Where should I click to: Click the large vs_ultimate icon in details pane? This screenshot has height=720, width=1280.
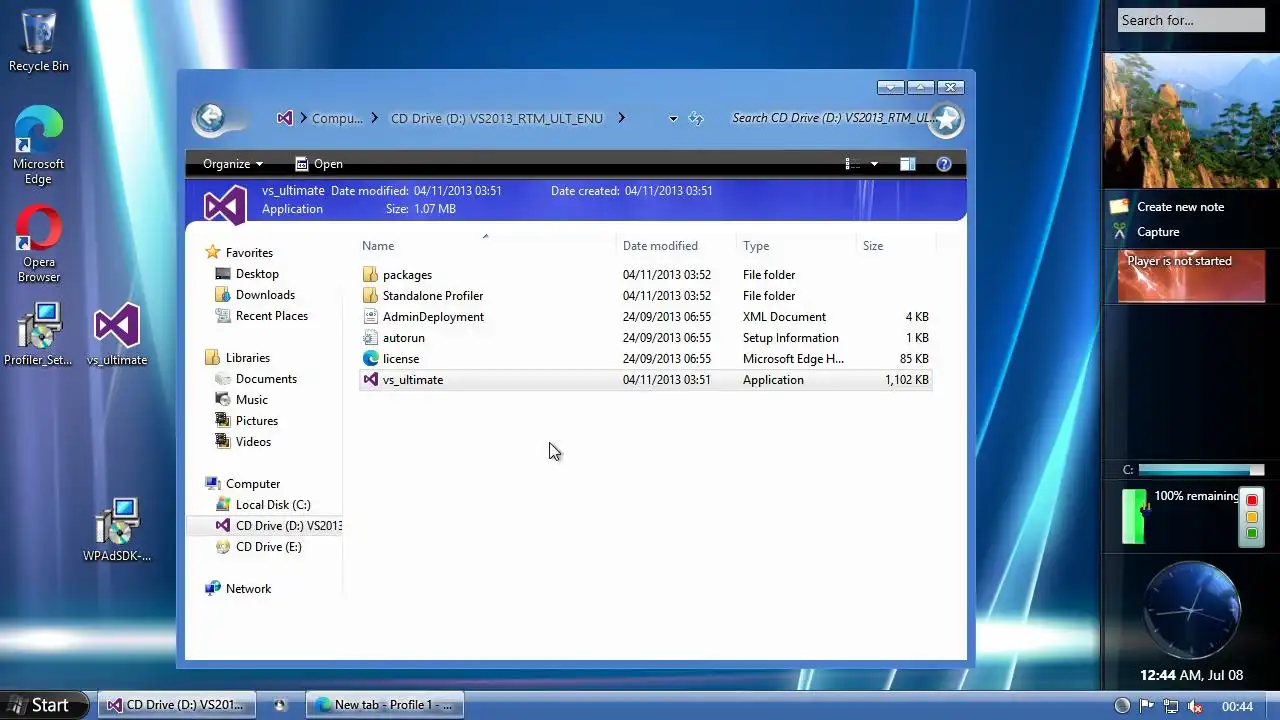click(x=225, y=205)
